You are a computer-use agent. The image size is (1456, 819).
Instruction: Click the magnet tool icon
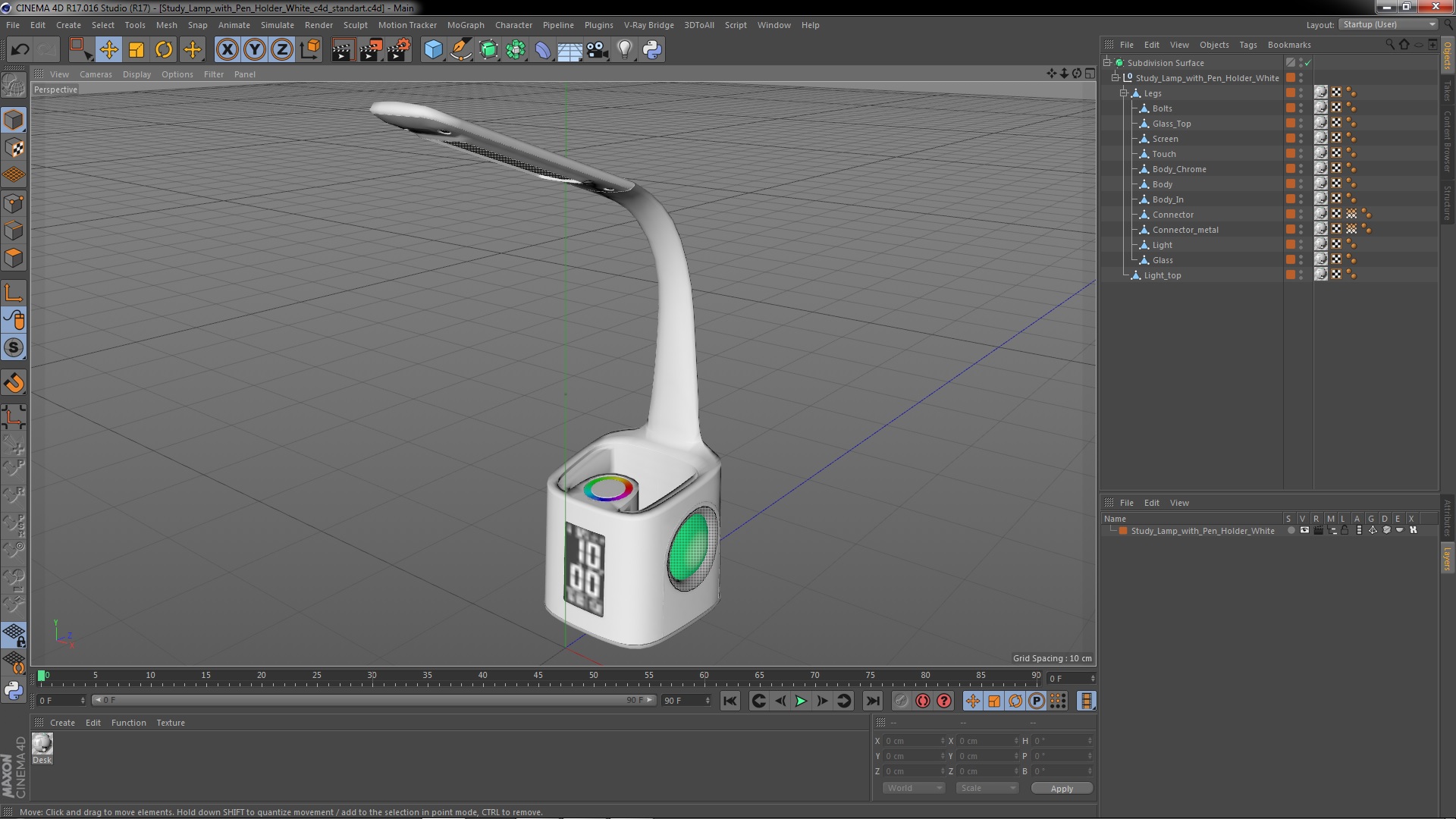pos(14,383)
